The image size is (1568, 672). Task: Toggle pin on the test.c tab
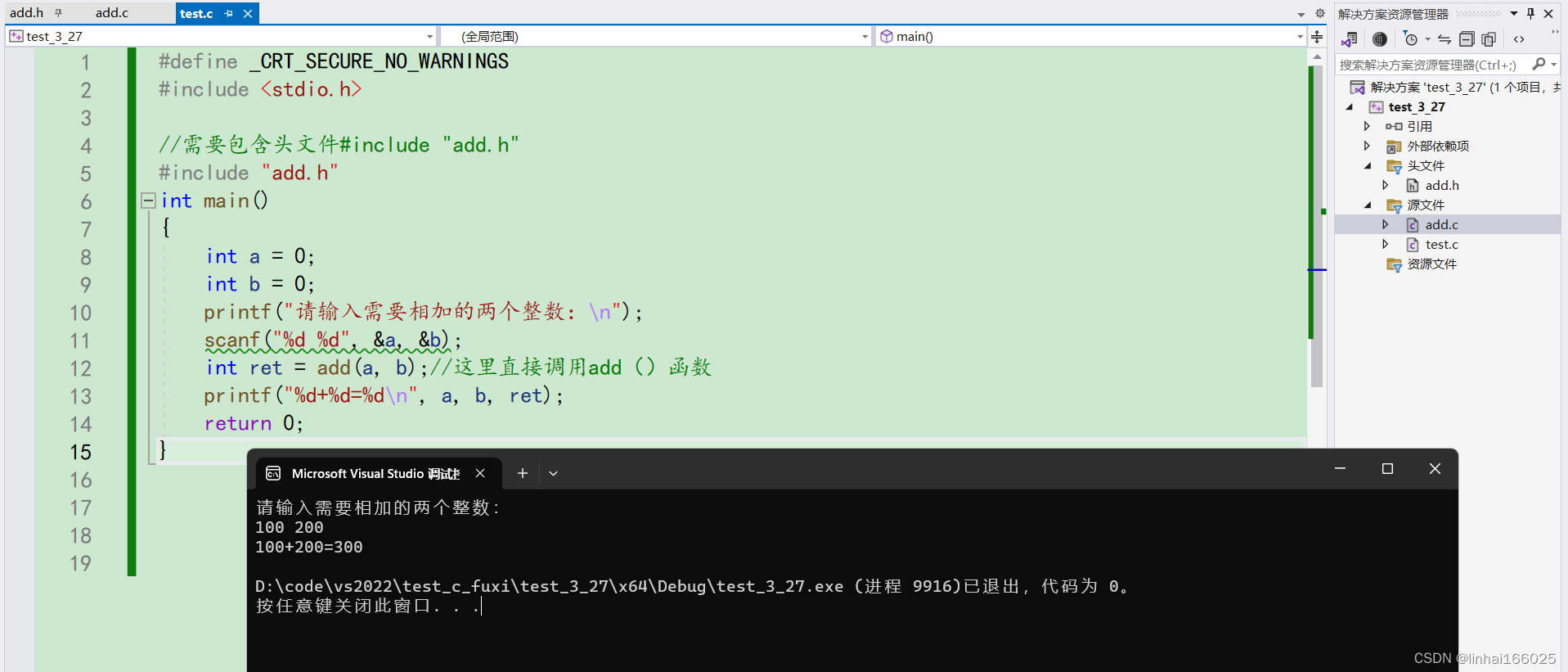coord(228,13)
